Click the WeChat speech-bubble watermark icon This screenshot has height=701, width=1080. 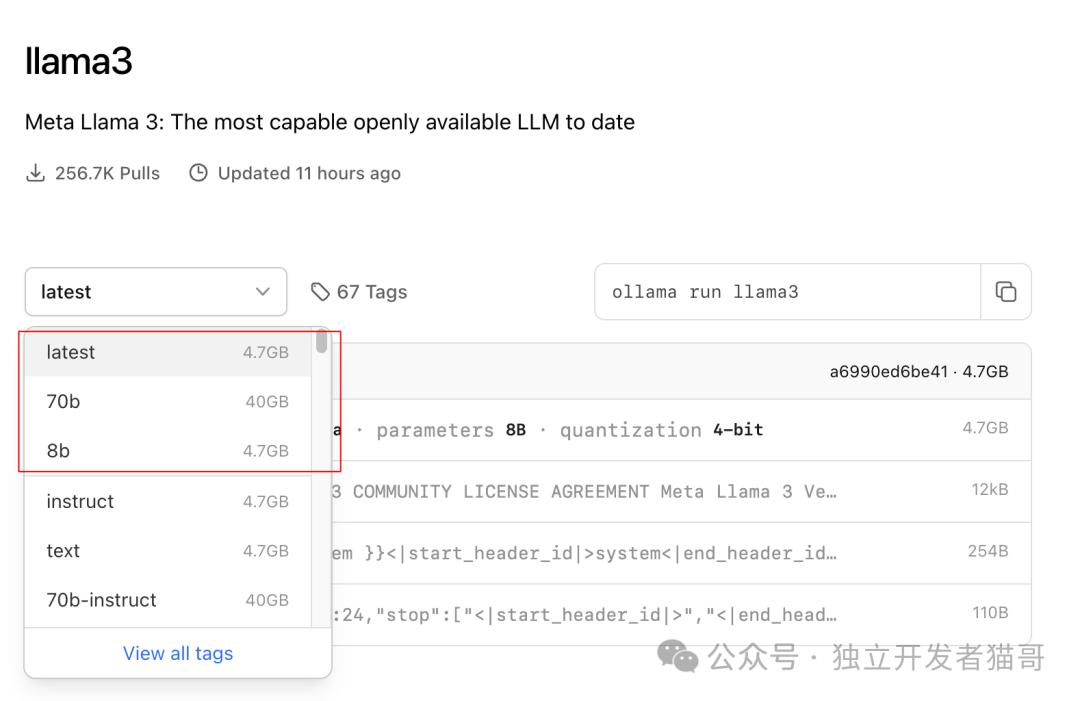(677, 657)
